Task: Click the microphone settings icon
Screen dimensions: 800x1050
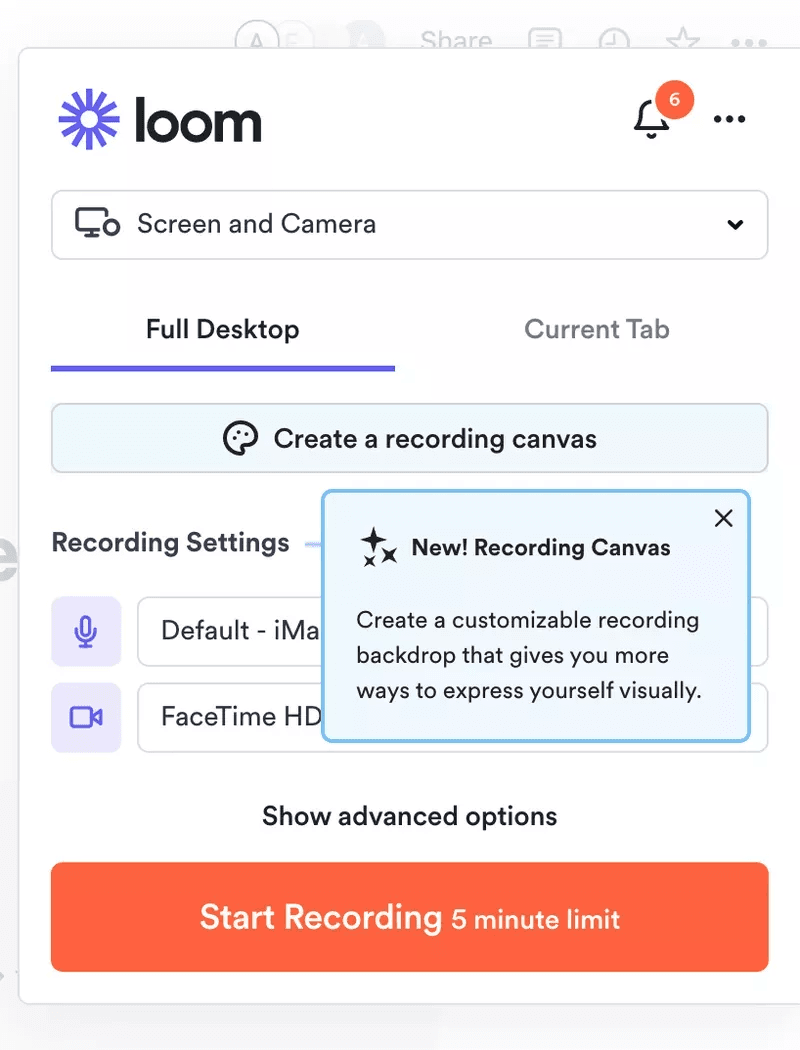Action: (x=86, y=632)
